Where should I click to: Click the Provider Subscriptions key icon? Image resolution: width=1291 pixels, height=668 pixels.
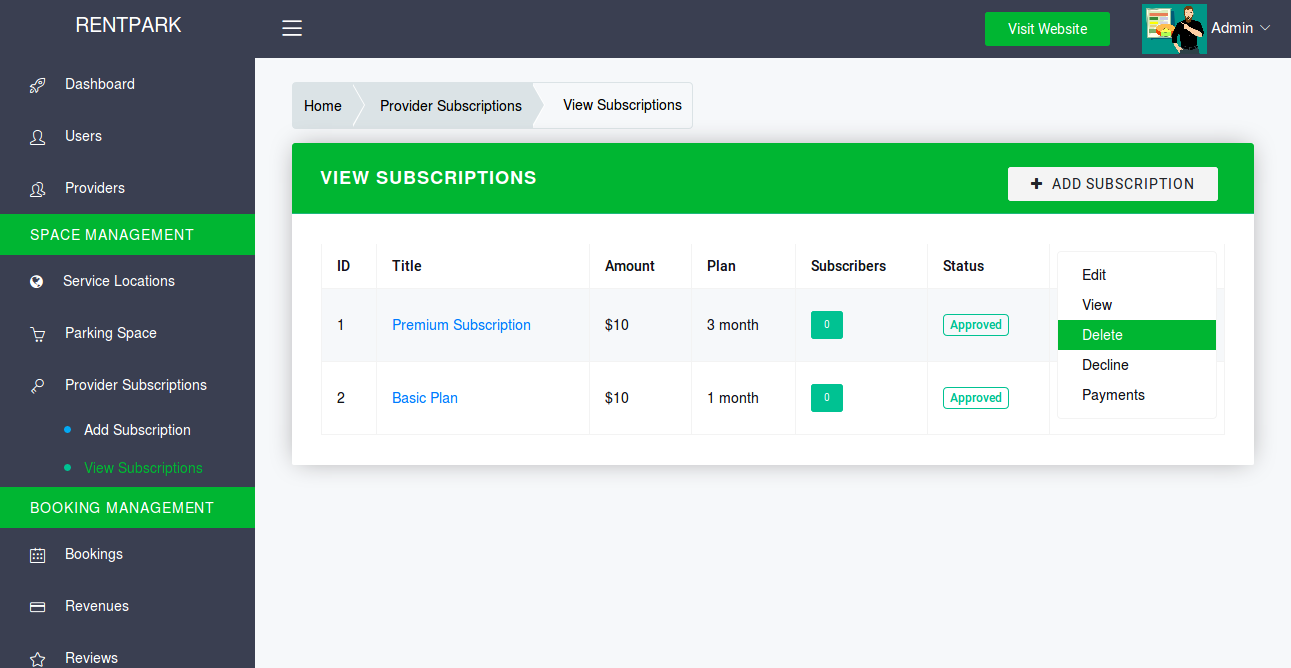click(x=38, y=386)
